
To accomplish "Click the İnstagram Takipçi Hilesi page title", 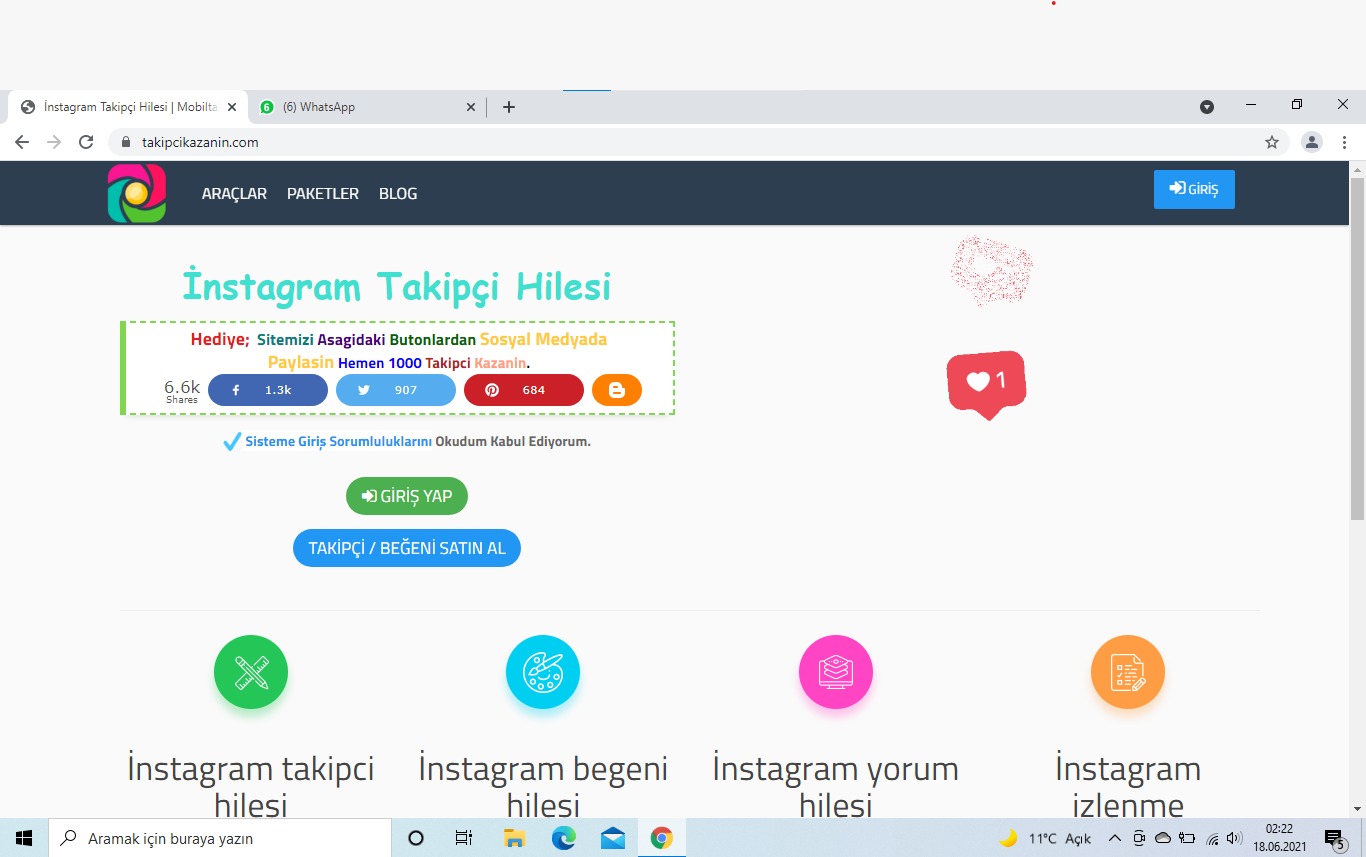I will 397,287.
